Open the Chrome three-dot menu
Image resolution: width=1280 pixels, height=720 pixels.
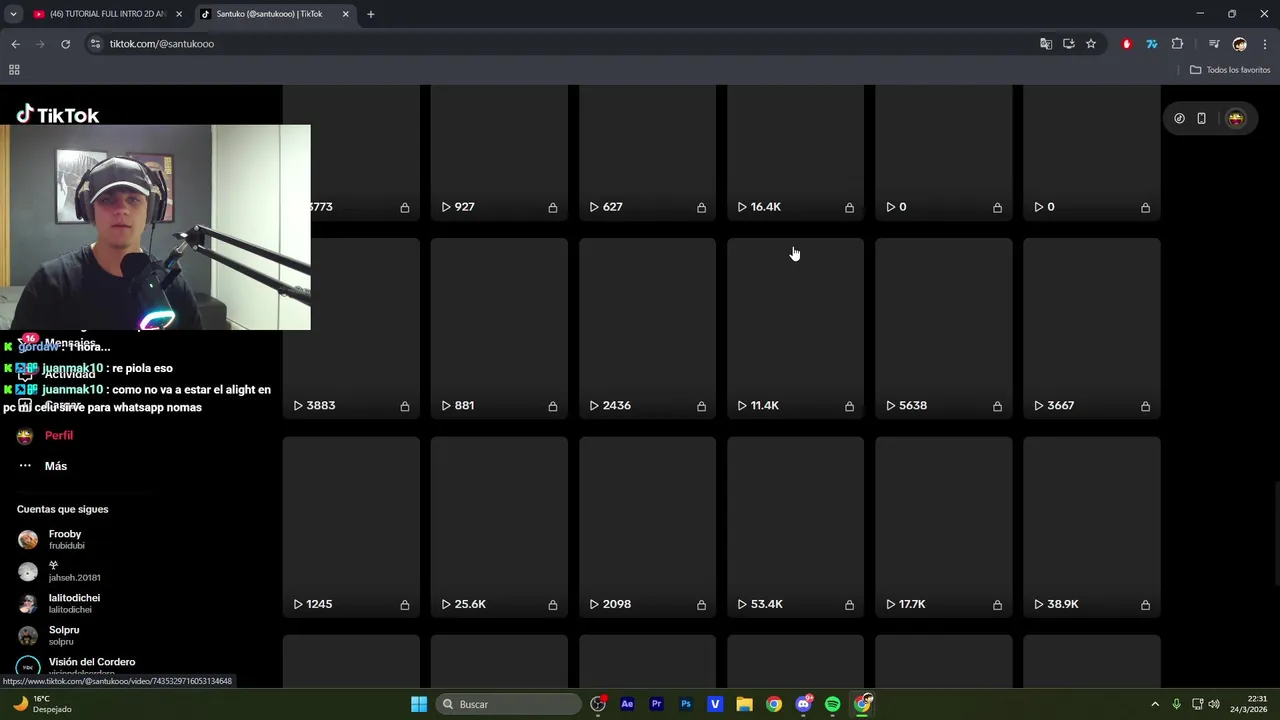[1265, 44]
